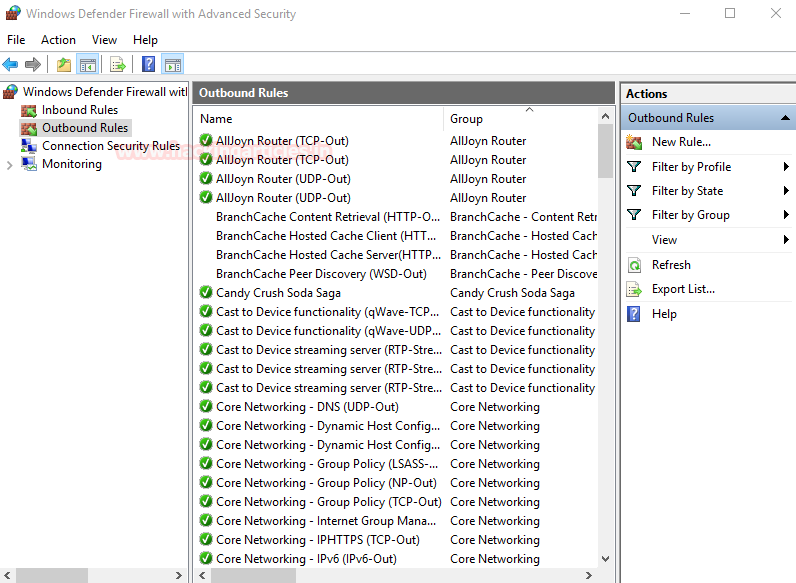Open the View submenu arrow in Actions
Image resolution: width=796 pixels, height=583 pixels.
tap(786, 240)
